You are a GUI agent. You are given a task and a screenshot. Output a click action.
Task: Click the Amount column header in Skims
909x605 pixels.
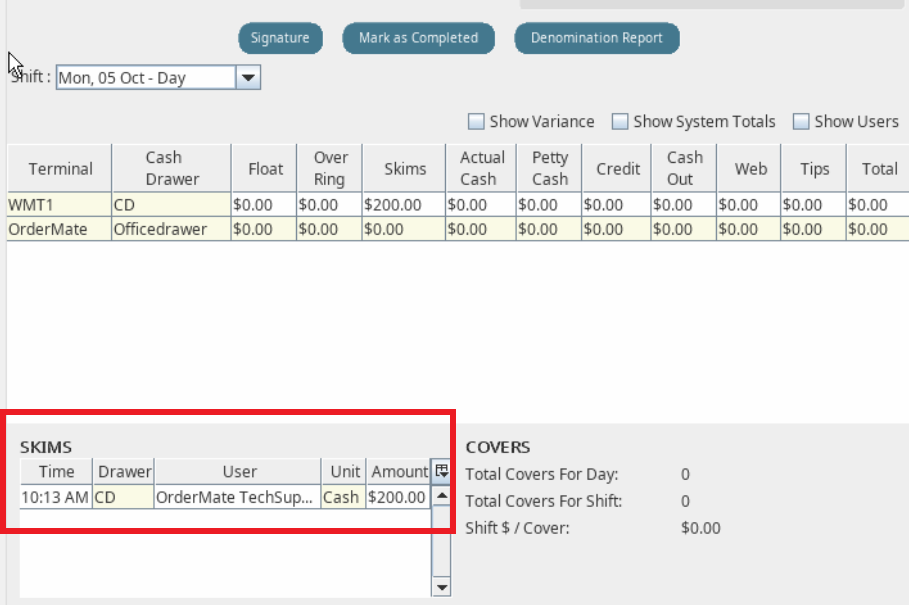399,472
